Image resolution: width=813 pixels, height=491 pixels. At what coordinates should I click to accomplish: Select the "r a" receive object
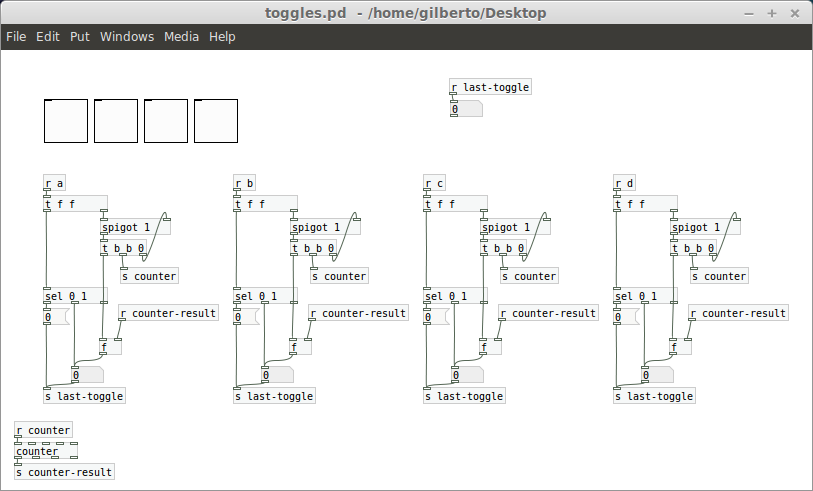[55, 183]
